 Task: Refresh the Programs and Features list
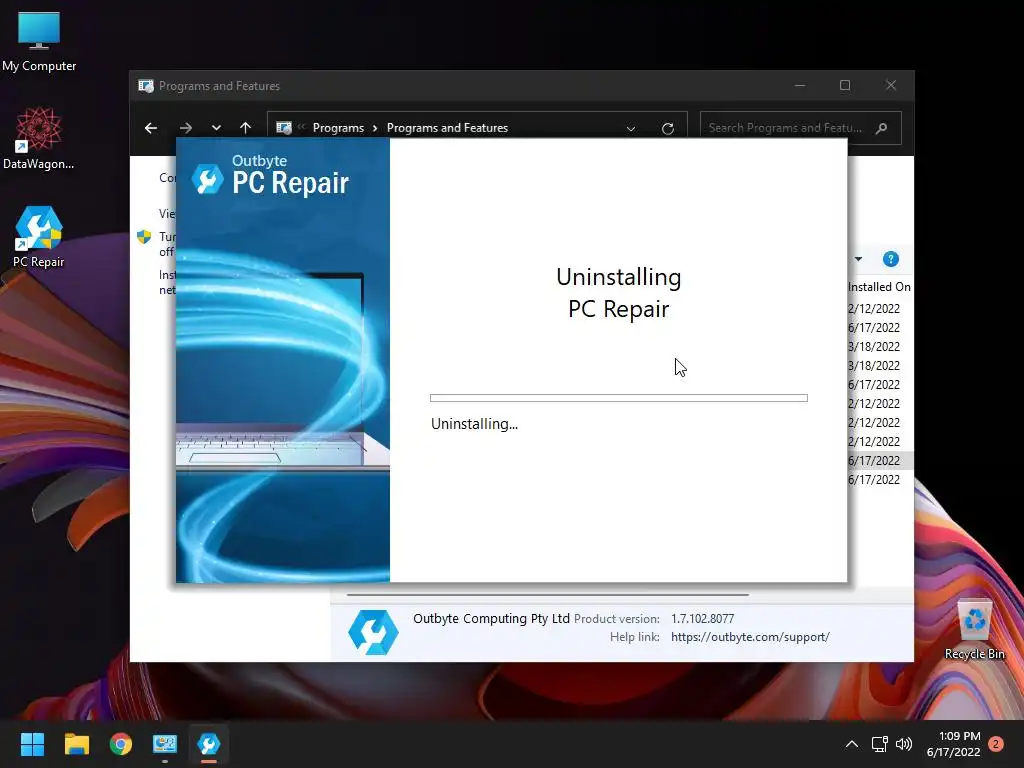[x=667, y=128]
